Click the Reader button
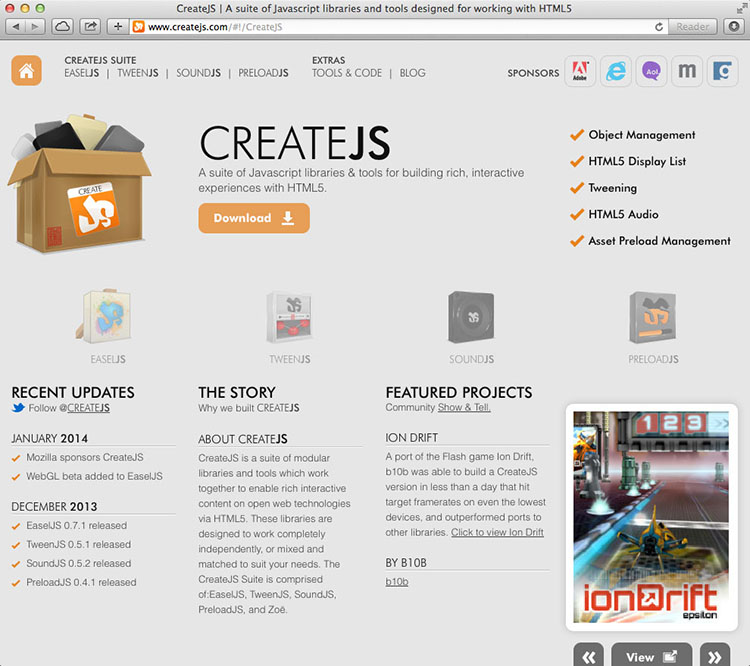750x666 pixels. (692, 27)
